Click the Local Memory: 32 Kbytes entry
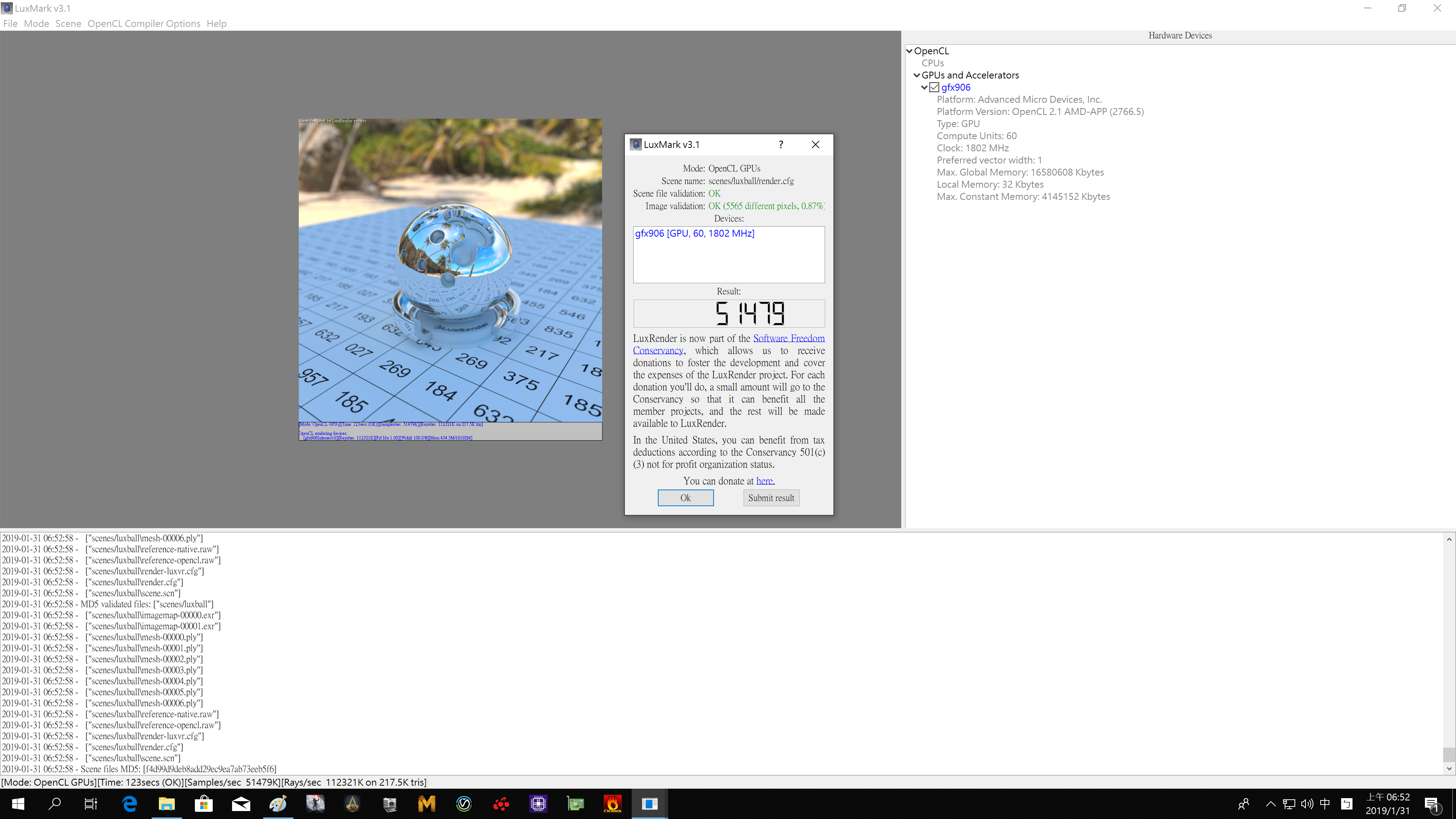The height and width of the screenshot is (819, 1456). pyautogui.click(x=990, y=184)
